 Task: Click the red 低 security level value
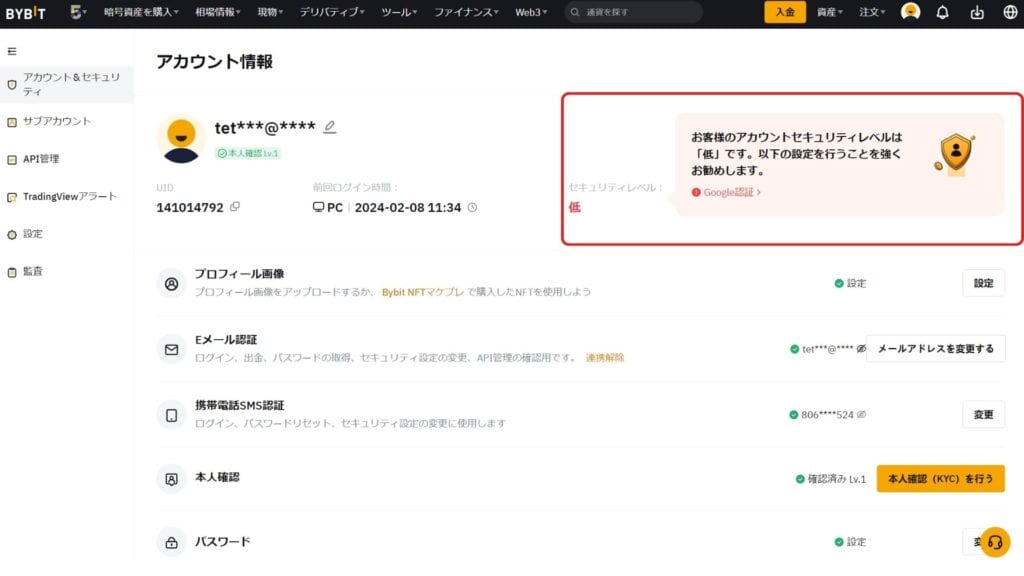[575, 207]
